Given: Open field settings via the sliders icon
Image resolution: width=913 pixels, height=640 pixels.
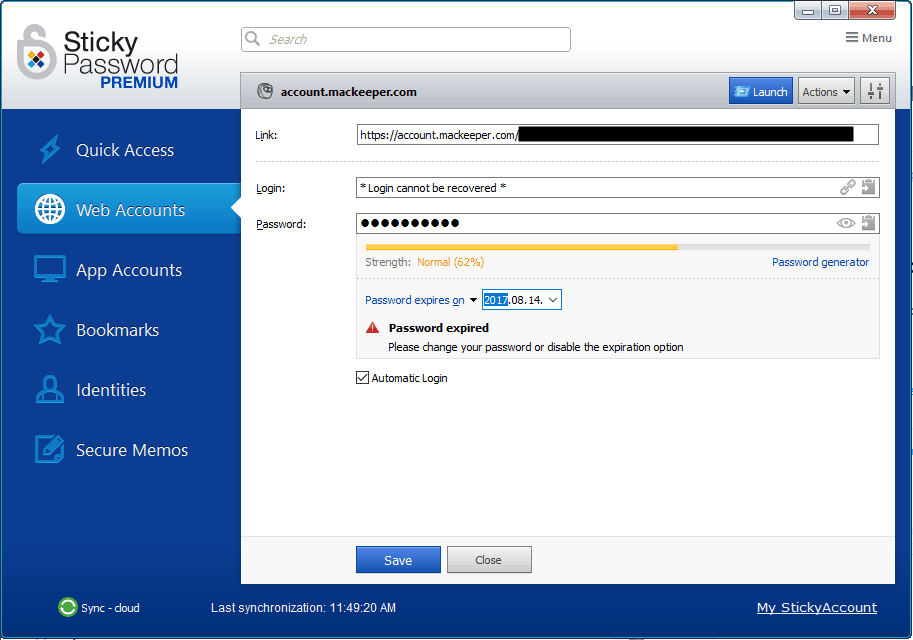Looking at the screenshot, I should click(875, 90).
